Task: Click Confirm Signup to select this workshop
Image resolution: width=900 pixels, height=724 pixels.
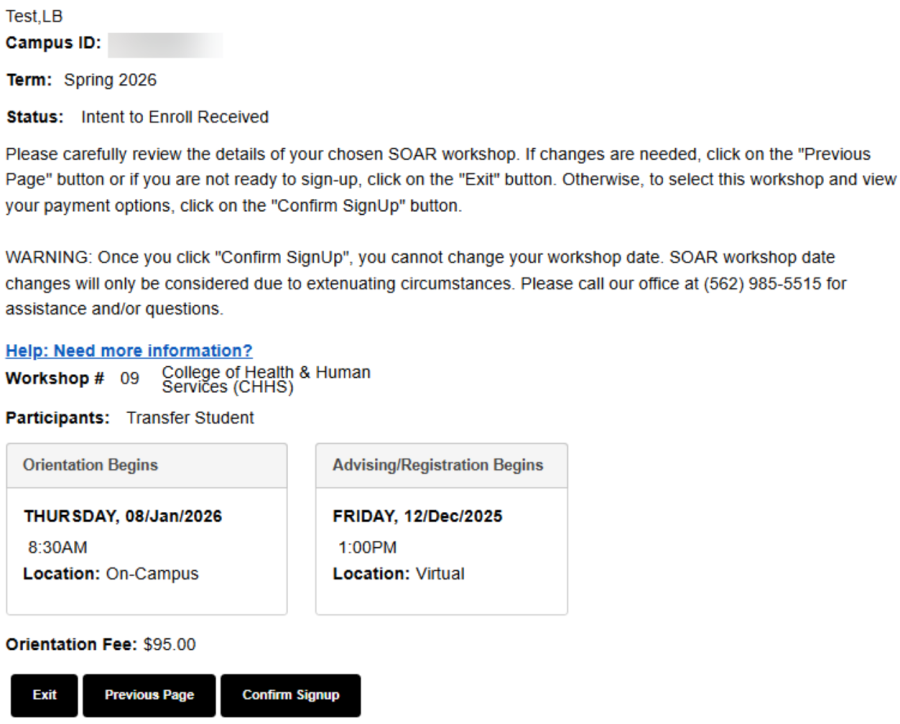Action: (291, 695)
